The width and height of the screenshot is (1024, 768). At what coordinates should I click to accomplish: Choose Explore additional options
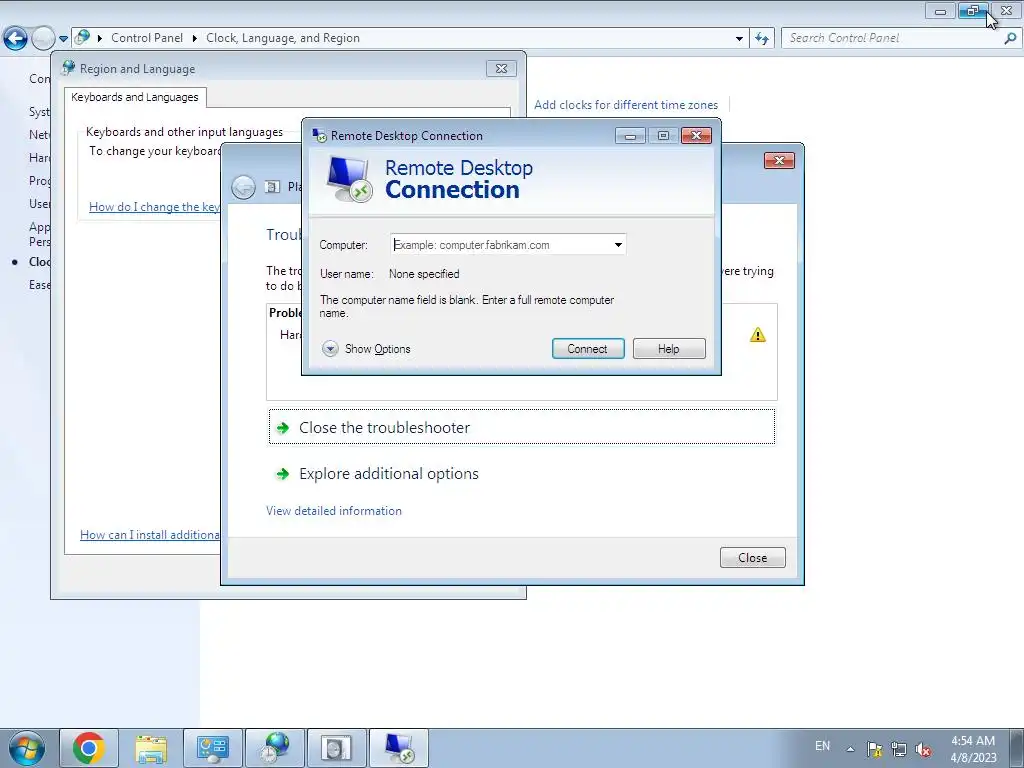click(x=389, y=474)
